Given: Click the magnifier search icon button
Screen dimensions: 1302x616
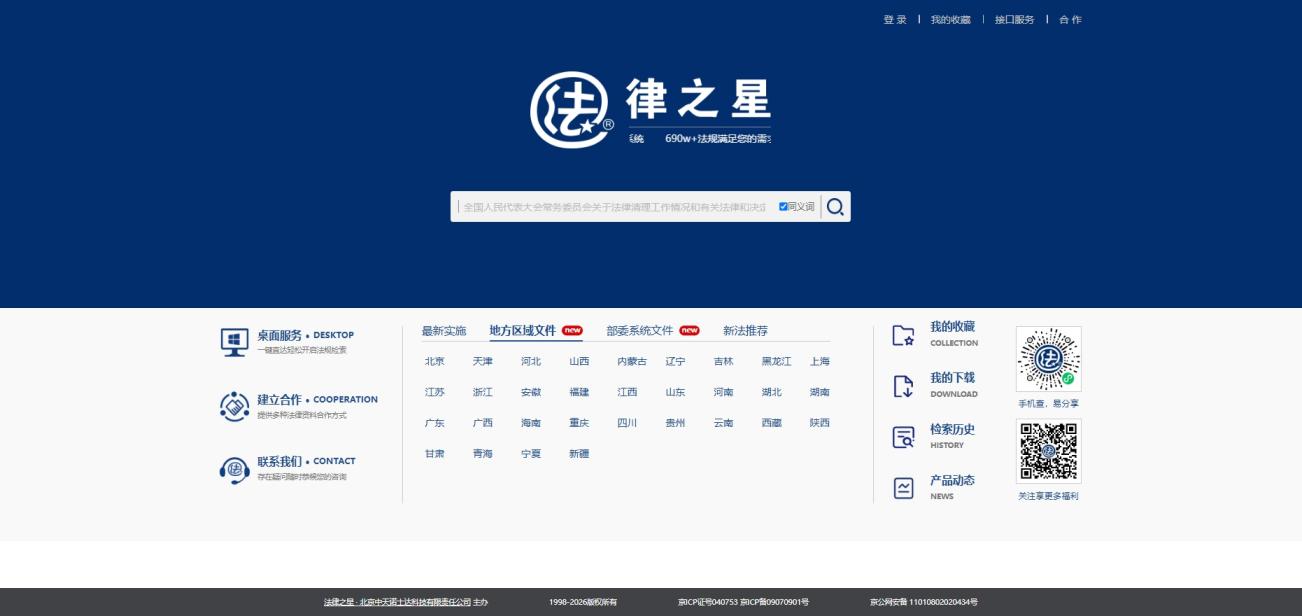Looking at the screenshot, I should point(835,207).
